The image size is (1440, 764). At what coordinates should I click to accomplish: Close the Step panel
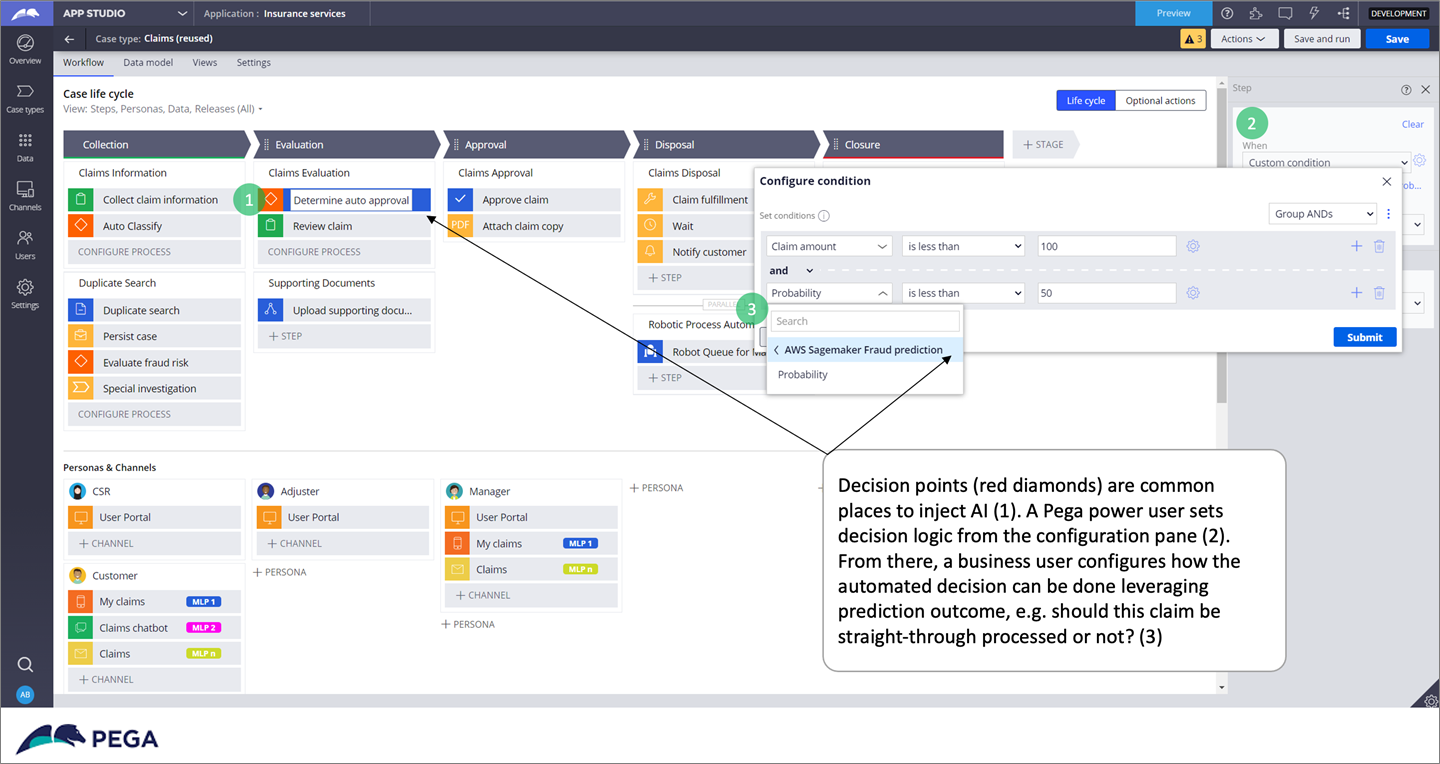pos(1425,90)
